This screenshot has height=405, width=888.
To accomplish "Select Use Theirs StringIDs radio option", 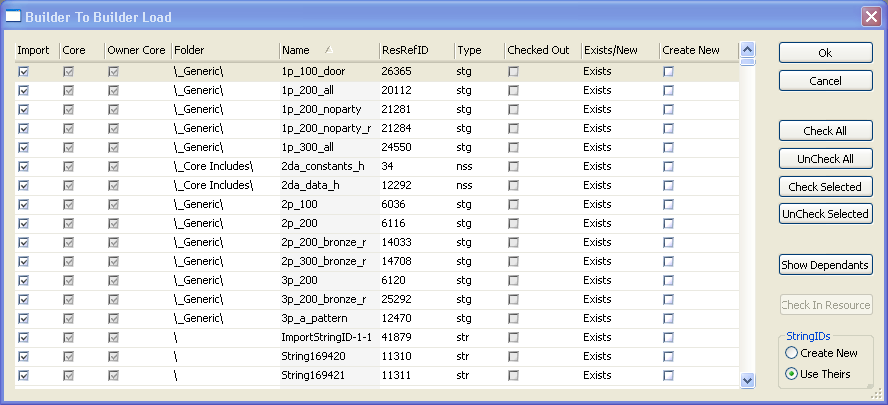I will click(792, 374).
